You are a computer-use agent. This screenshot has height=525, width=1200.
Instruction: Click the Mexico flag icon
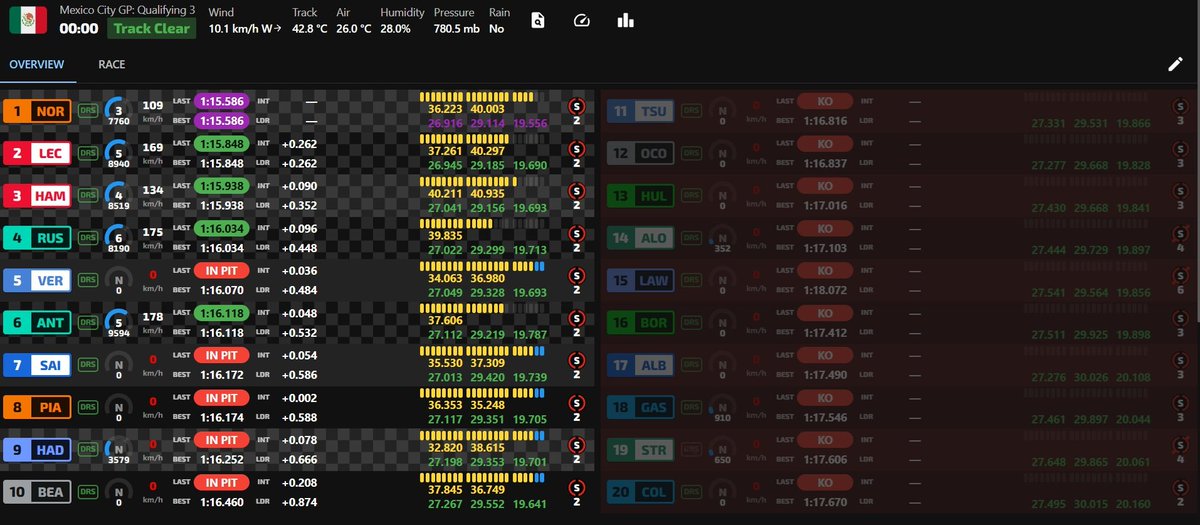pyautogui.click(x=28, y=20)
